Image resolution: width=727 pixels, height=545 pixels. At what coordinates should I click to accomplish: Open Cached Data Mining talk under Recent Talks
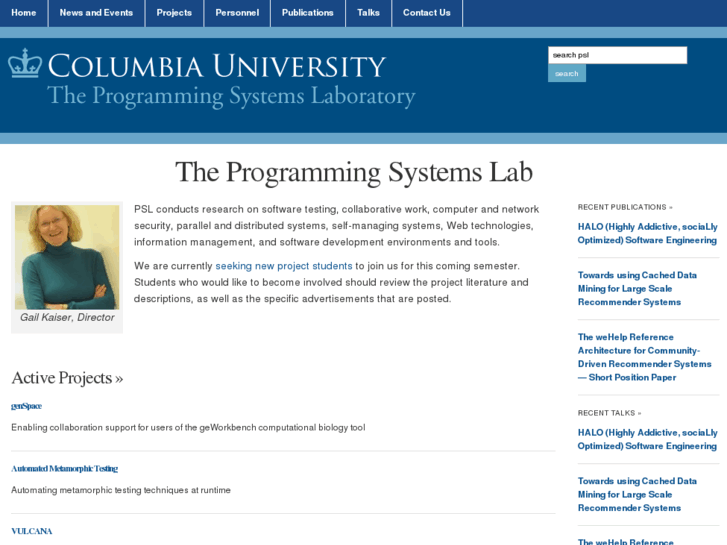[x=637, y=494]
